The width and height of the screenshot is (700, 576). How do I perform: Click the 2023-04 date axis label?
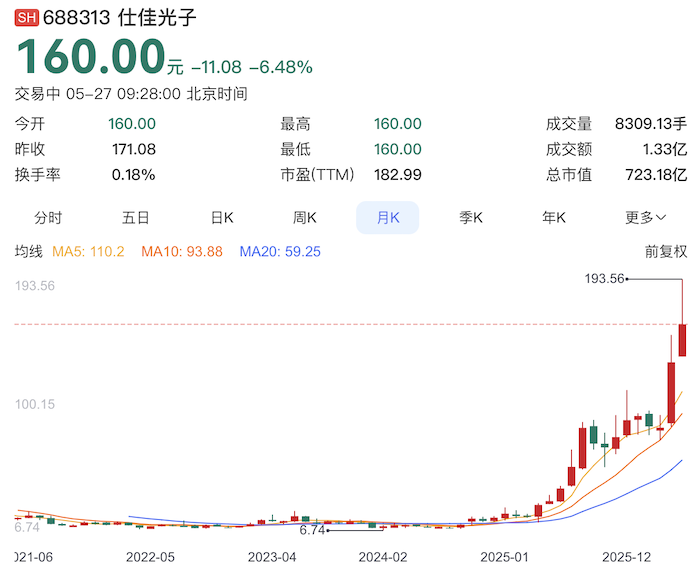272,557
